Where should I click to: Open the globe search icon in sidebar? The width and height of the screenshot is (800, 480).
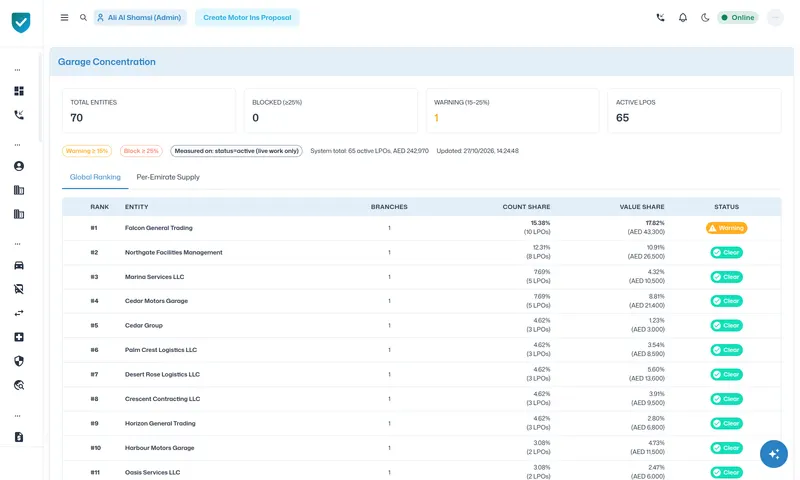coord(19,385)
